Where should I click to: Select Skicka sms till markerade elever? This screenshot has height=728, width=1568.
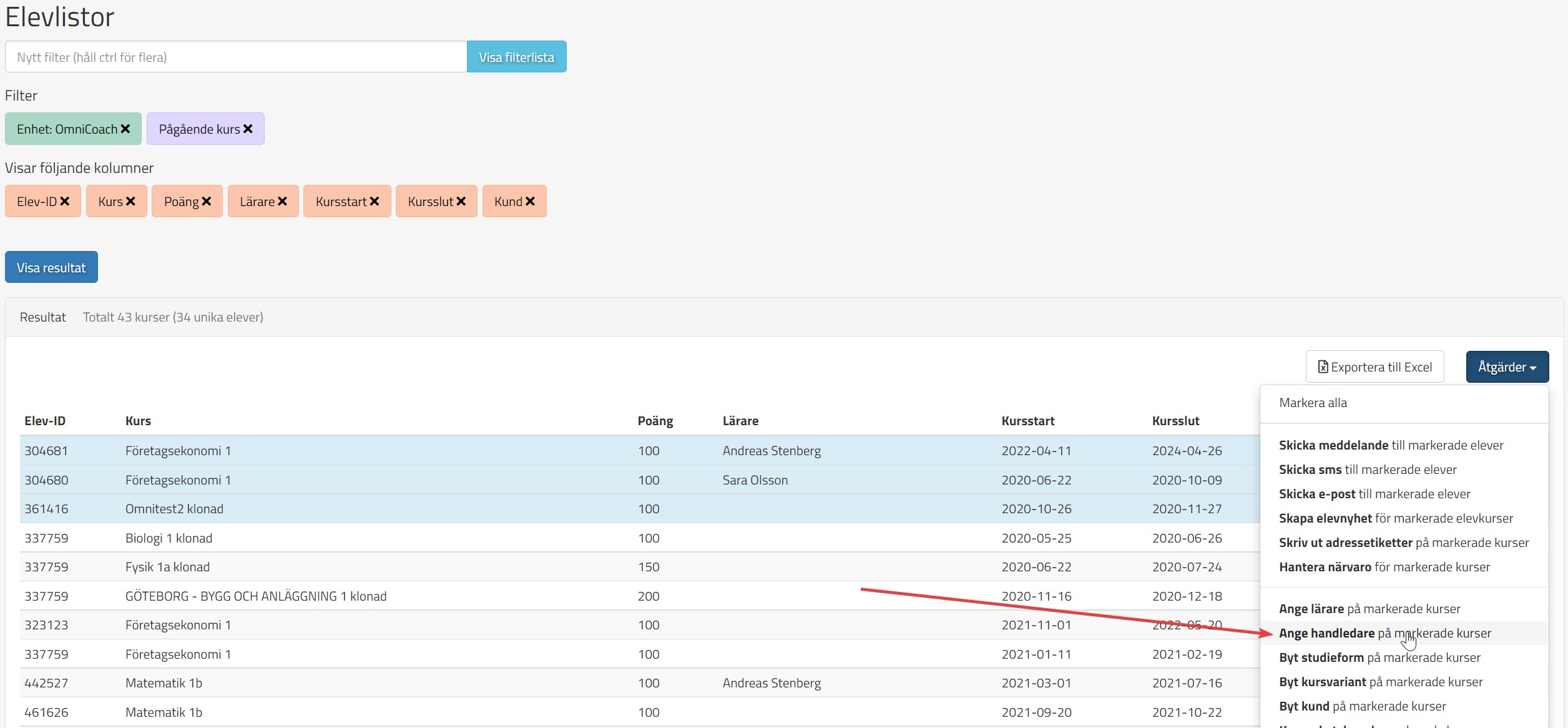coord(1367,470)
